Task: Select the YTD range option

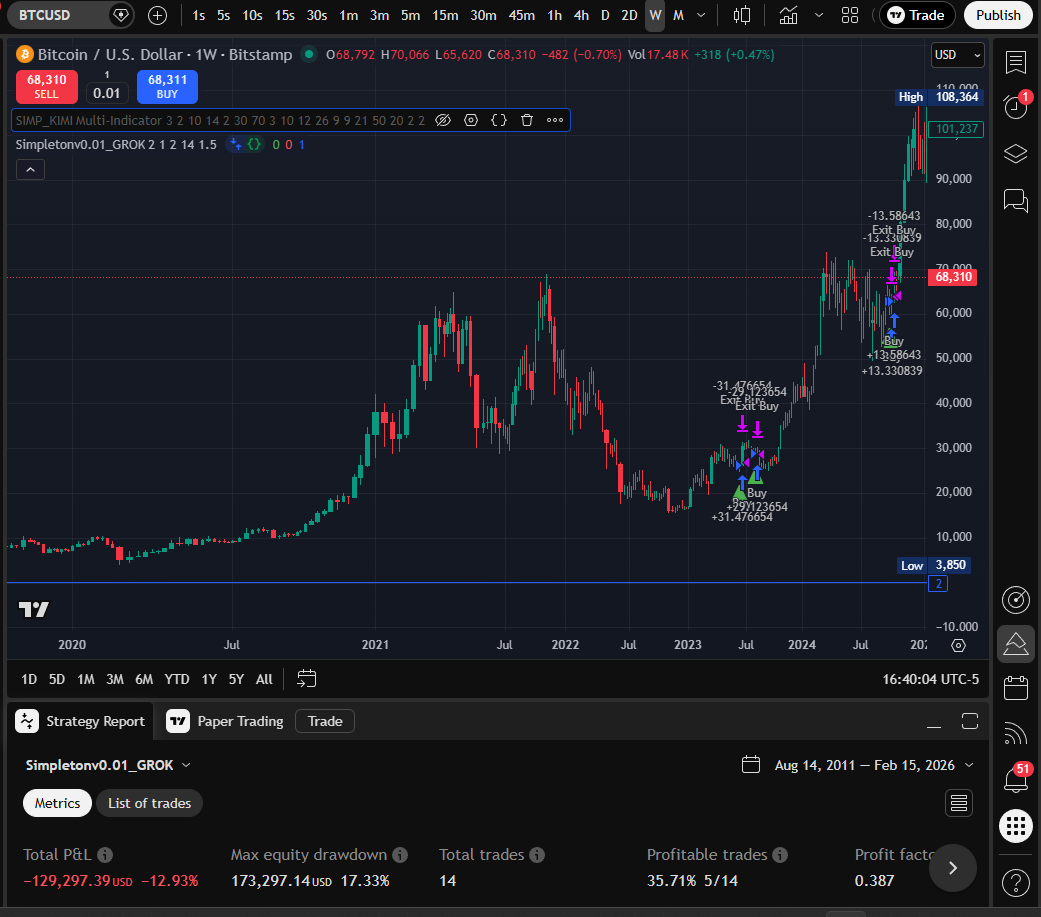Action: click(177, 679)
